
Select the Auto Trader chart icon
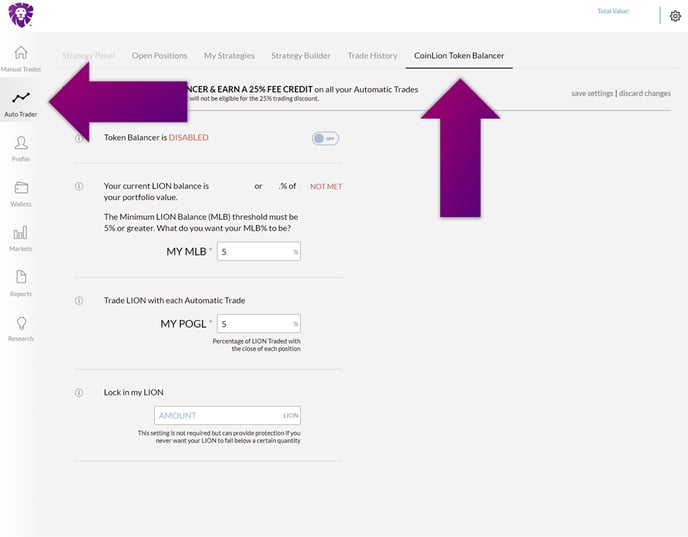pyautogui.click(x=21, y=97)
